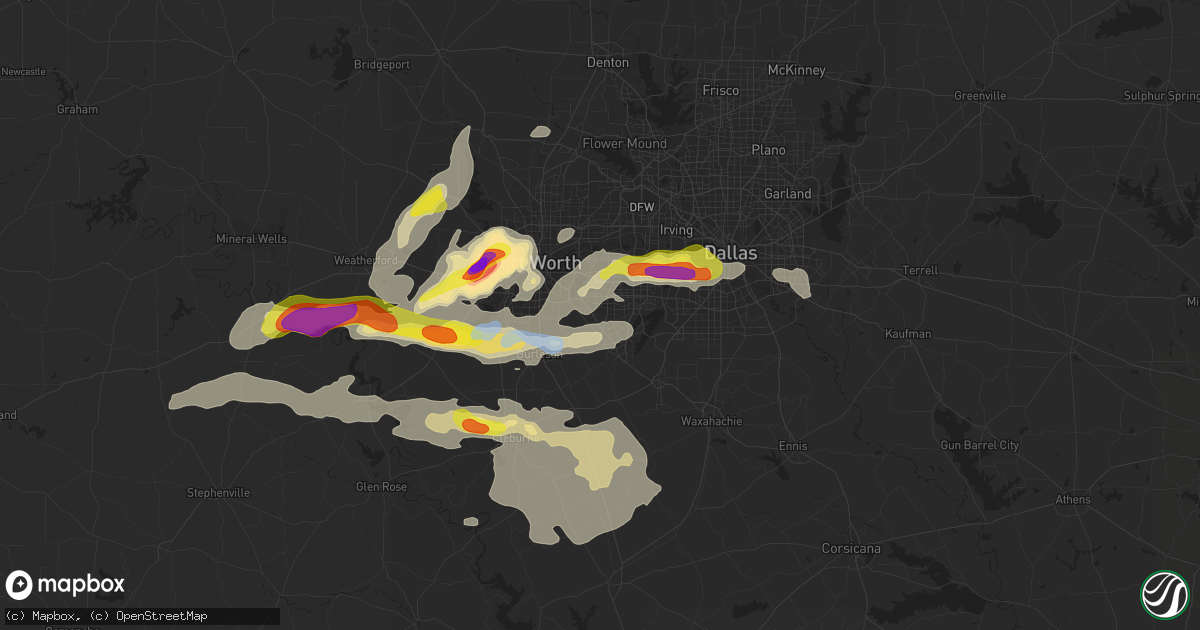Click the Graham town label
This screenshot has width=1200, height=630.
(77, 109)
